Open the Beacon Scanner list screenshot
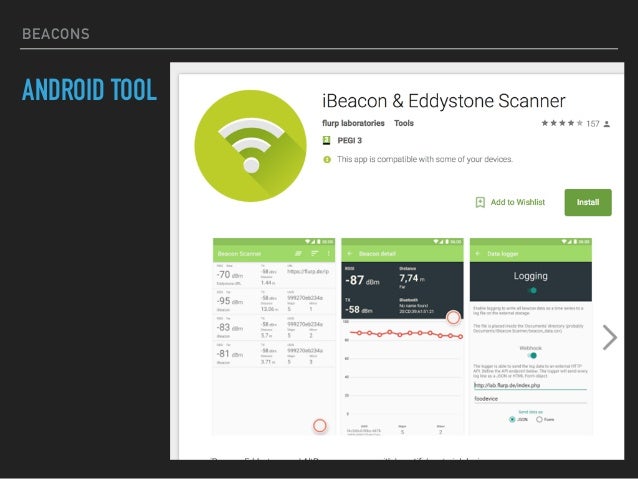The width and height of the screenshot is (638, 479). coord(274,337)
